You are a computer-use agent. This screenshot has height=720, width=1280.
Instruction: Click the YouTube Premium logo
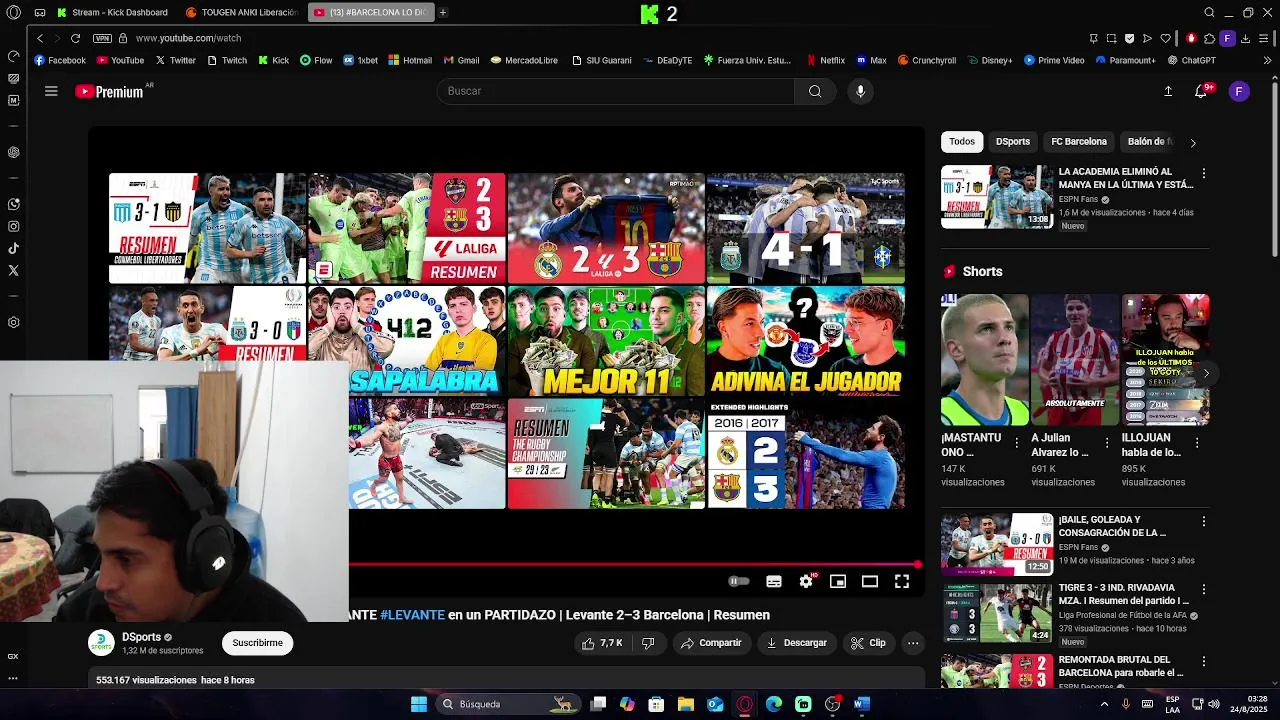(110, 91)
